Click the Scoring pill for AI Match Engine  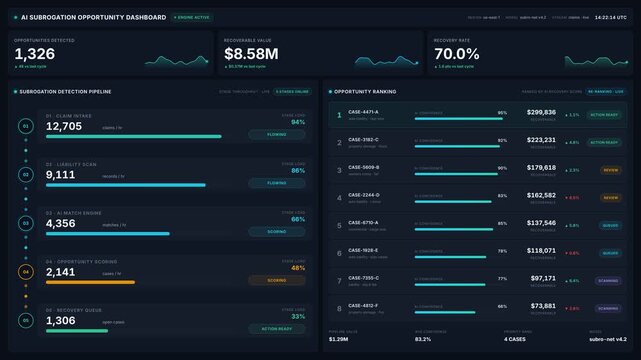pyautogui.click(x=277, y=232)
